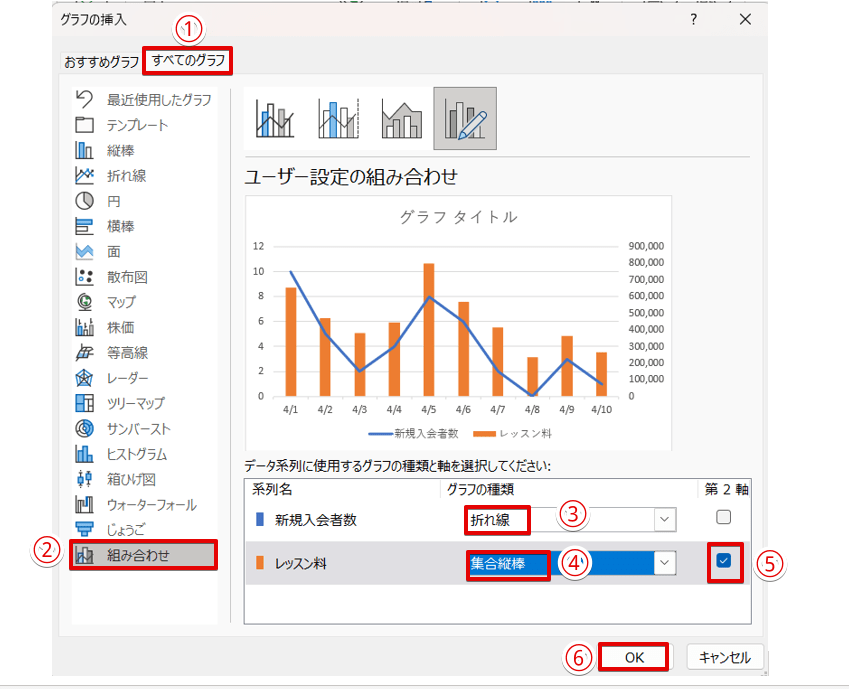This screenshot has width=849, height=689.
Task: Open the ヒストグラム histogram category
Action: click(x=138, y=454)
